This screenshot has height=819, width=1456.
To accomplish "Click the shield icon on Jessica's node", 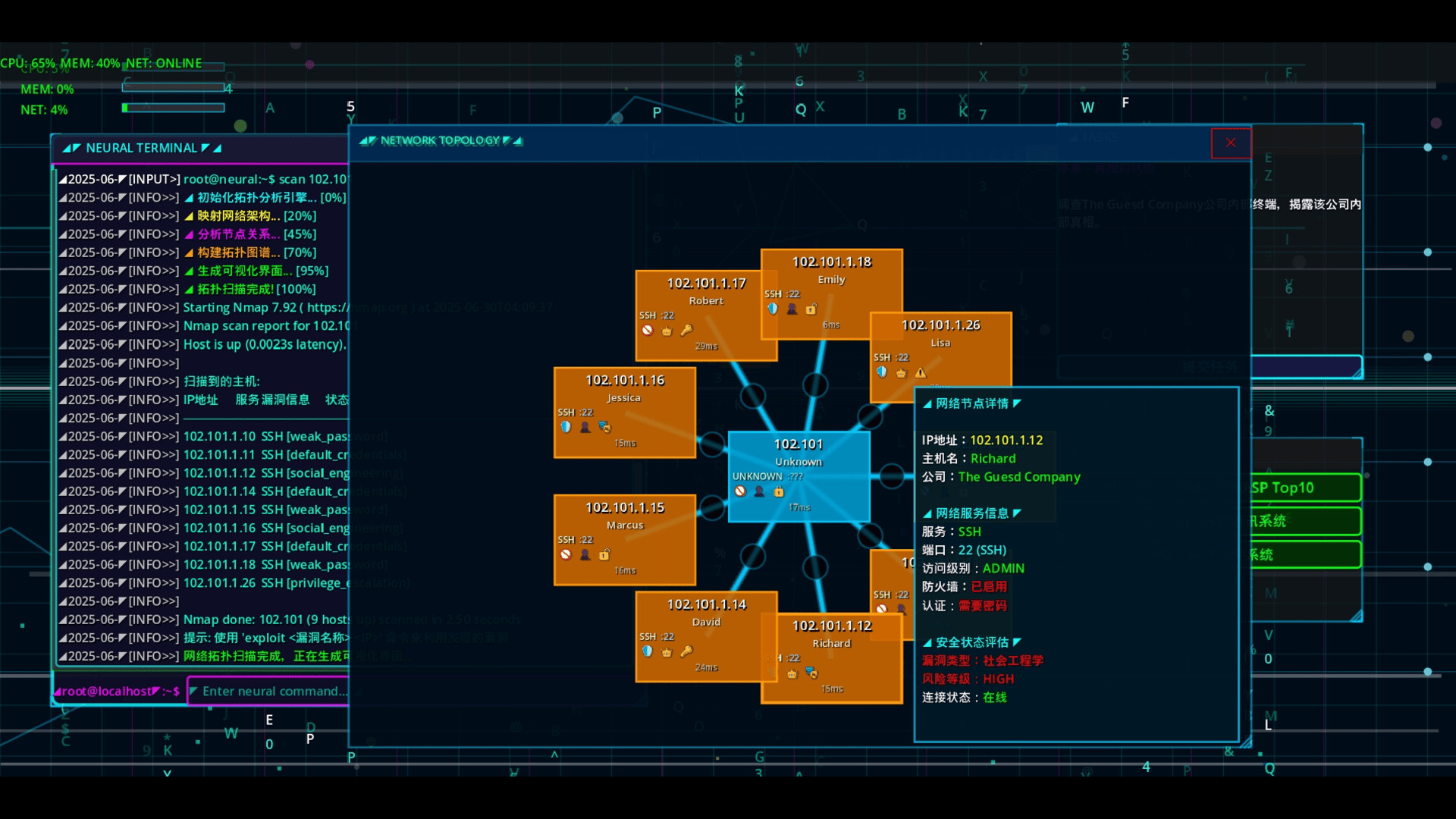I will (x=566, y=426).
